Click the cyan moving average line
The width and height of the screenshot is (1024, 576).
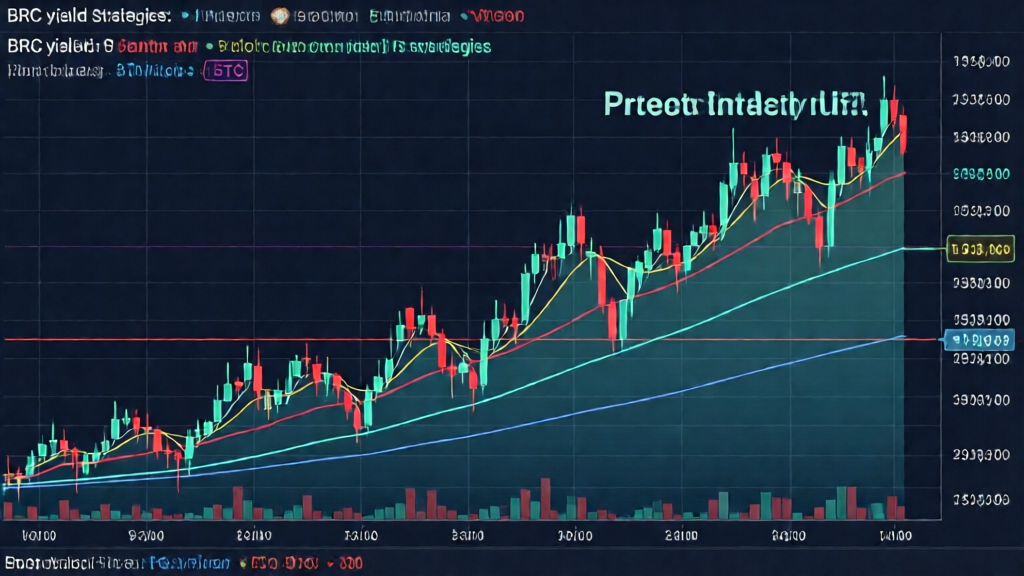pyautogui.click(x=700, y=304)
